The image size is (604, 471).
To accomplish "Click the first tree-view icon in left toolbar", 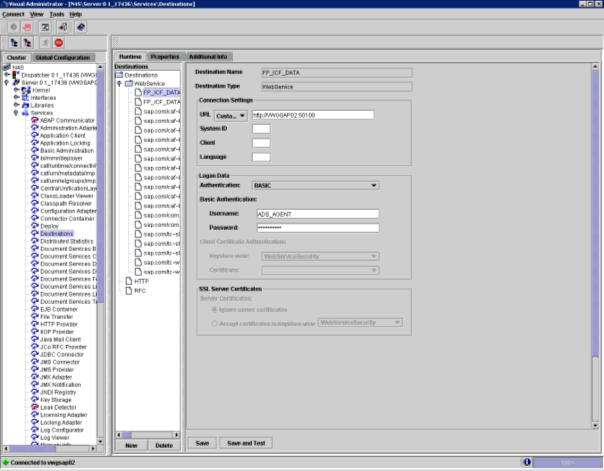I will click(x=14, y=43).
